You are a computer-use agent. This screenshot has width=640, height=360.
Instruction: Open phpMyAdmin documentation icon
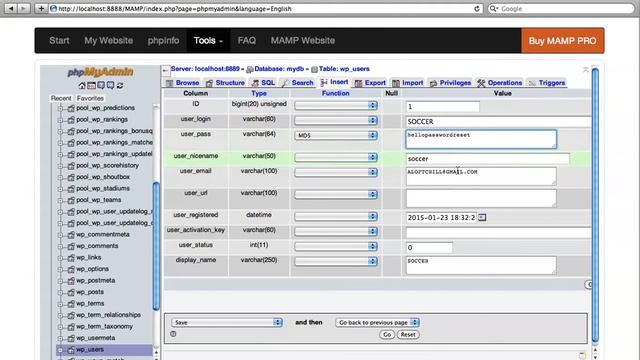[x=101, y=86]
